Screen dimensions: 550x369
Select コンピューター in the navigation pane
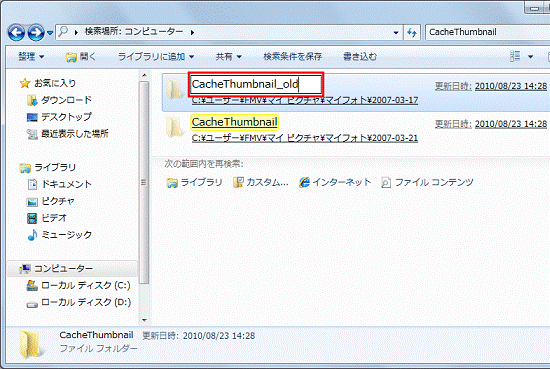pos(63,269)
